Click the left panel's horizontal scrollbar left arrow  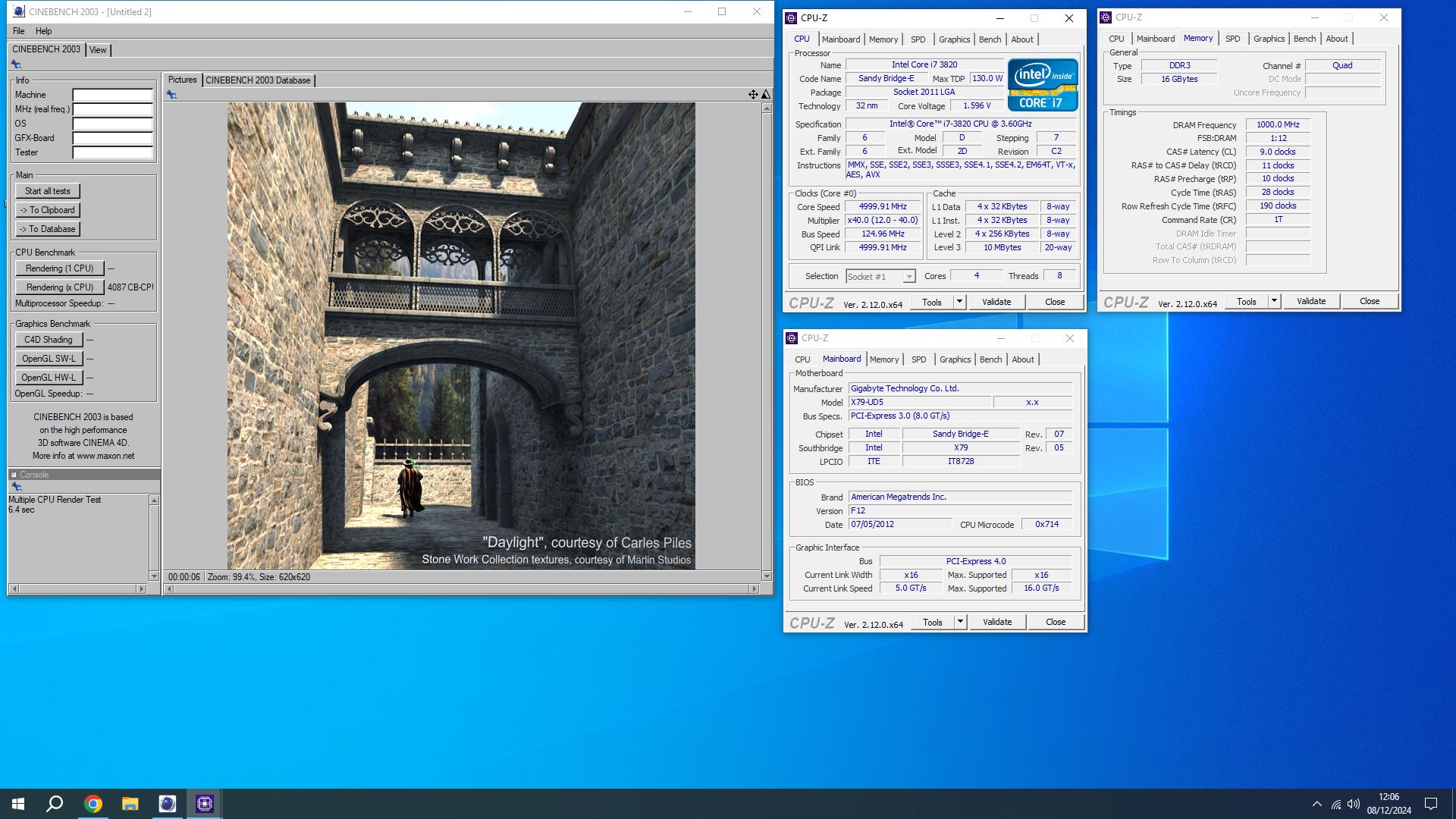pyautogui.click(x=14, y=588)
